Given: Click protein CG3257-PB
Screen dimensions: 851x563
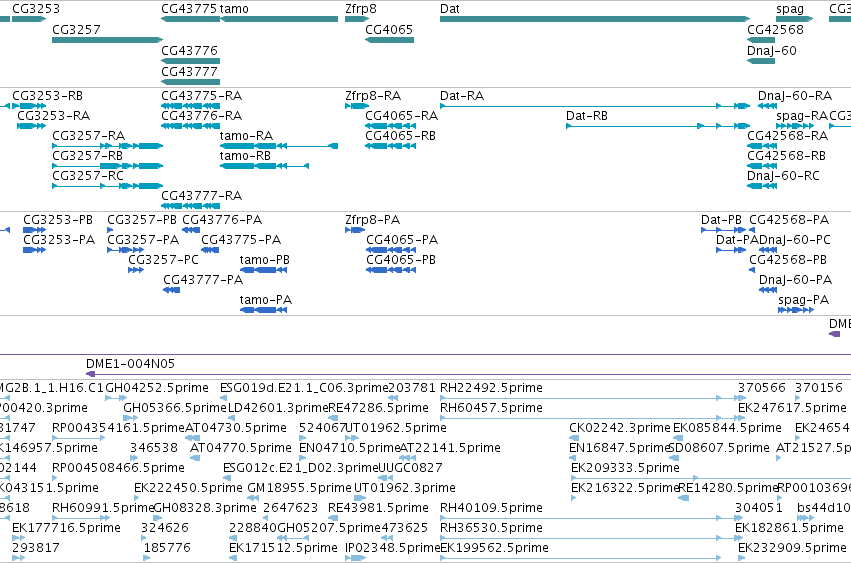Looking at the screenshot, I should [142, 220].
